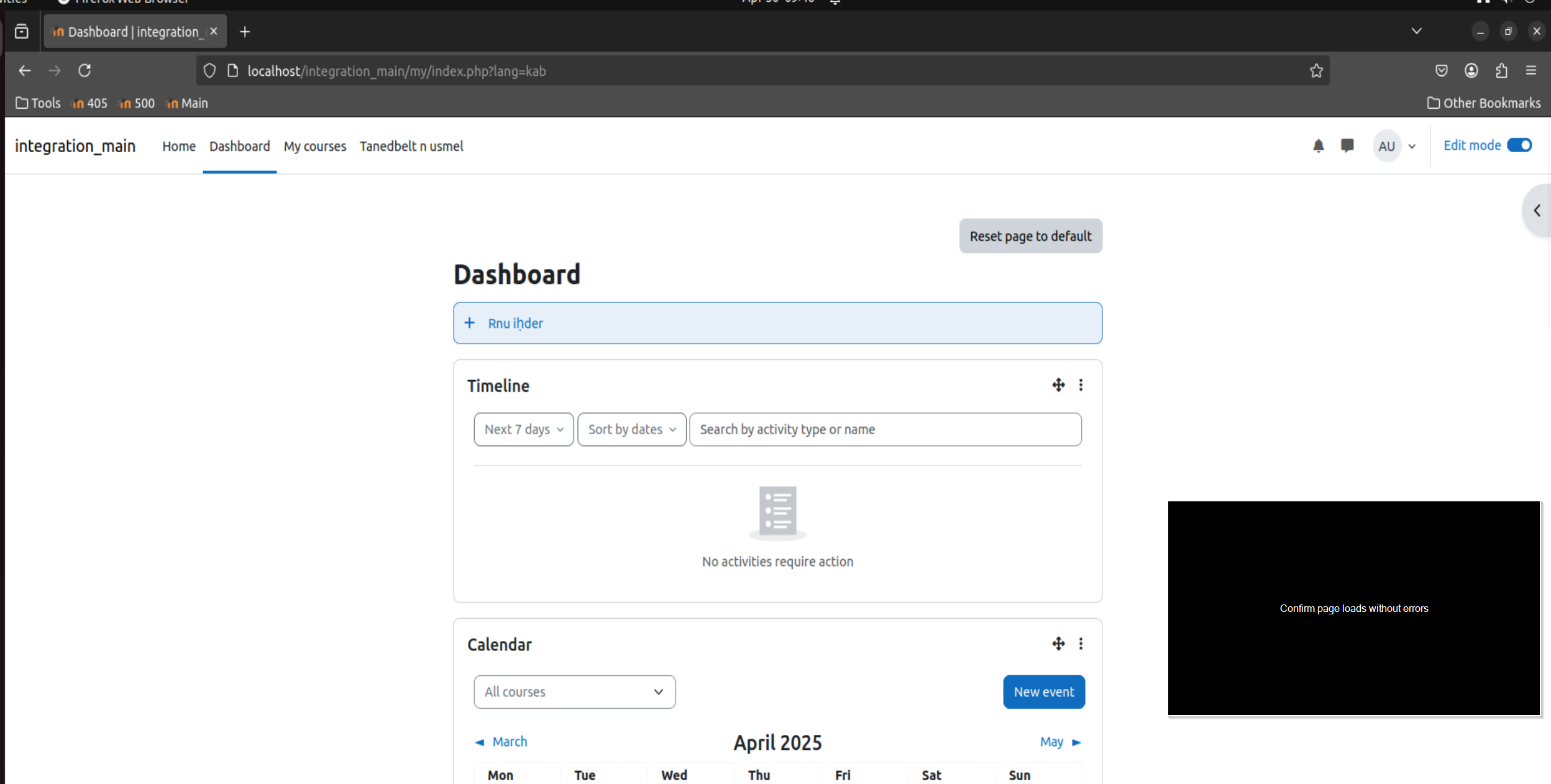Open Tanedbelt n usmel nav item
Image resolution: width=1551 pixels, height=784 pixels.
(x=411, y=147)
